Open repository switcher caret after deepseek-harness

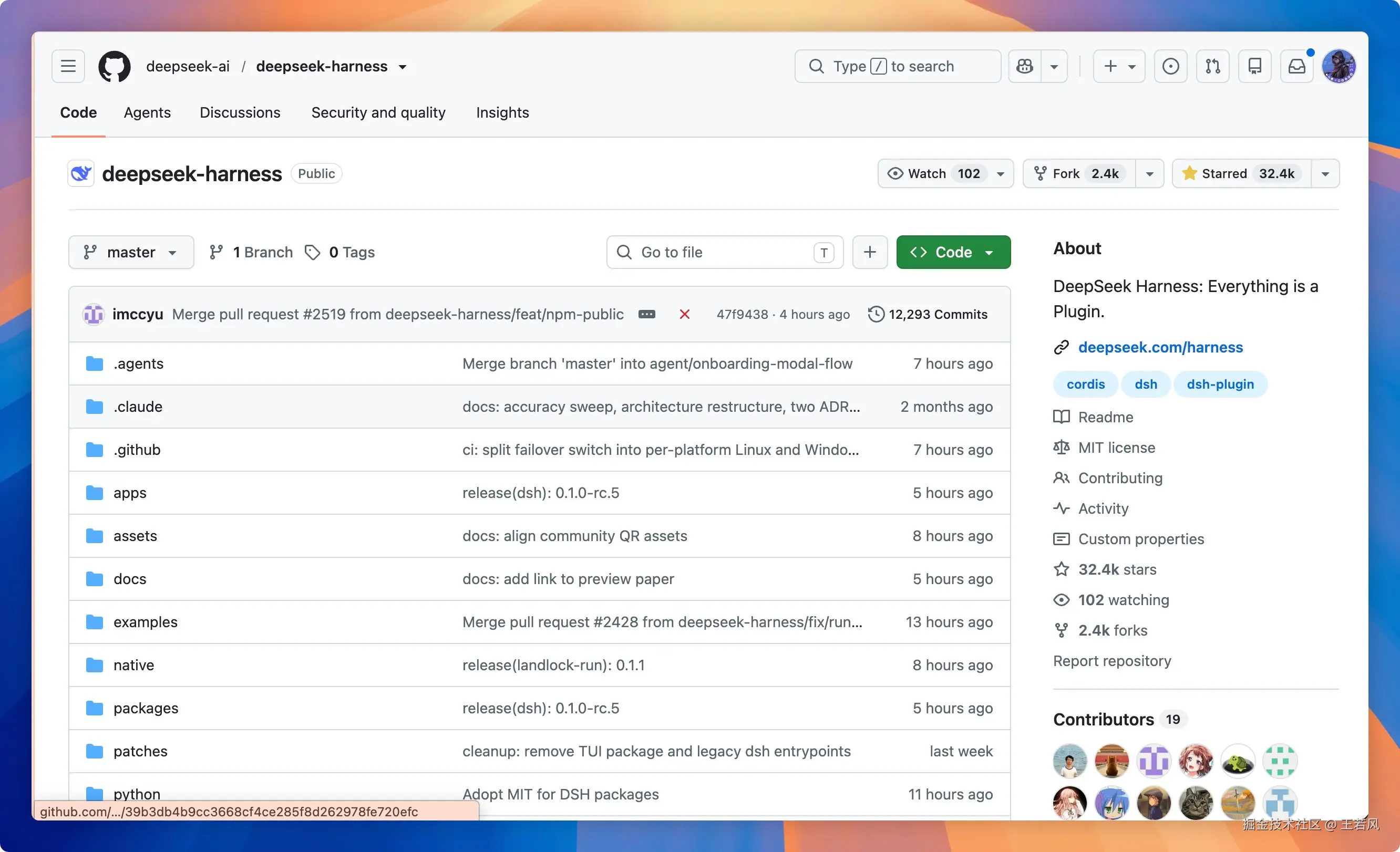click(403, 67)
